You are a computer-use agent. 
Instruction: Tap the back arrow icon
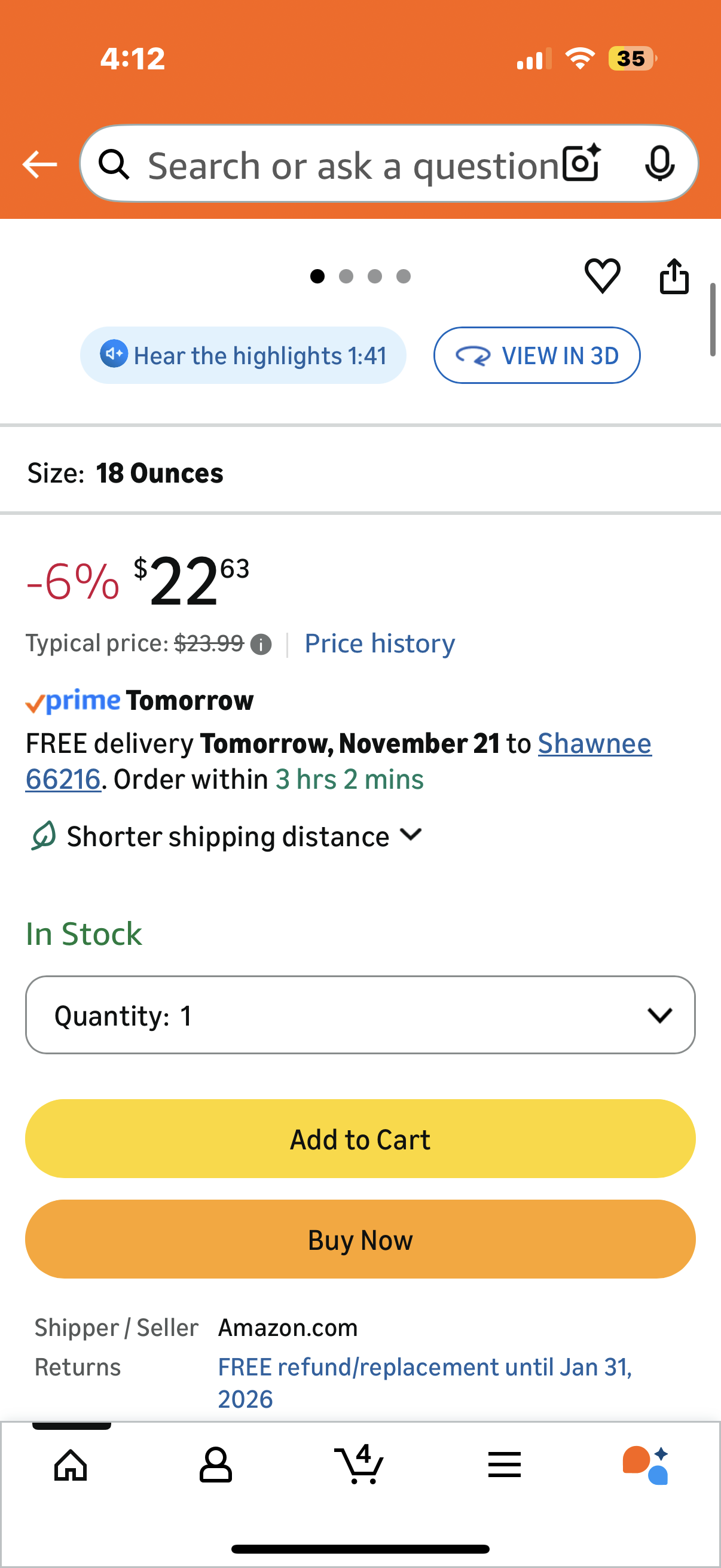pyautogui.click(x=40, y=164)
